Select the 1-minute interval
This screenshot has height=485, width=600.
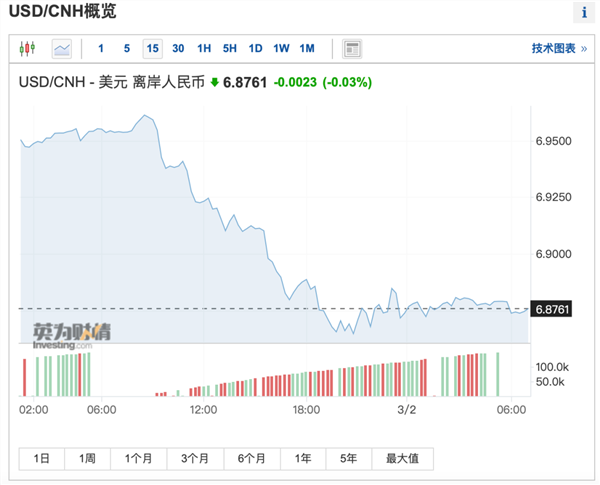point(101,48)
